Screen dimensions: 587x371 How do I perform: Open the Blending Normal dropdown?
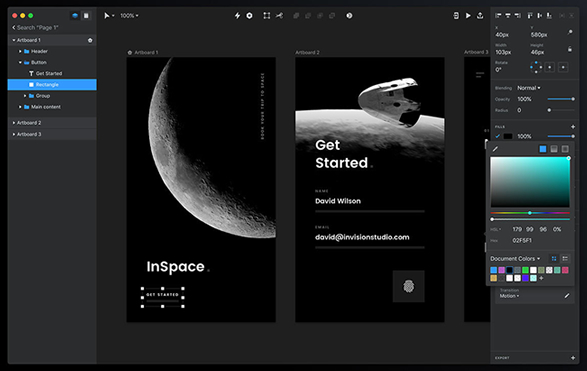[529, 88]
